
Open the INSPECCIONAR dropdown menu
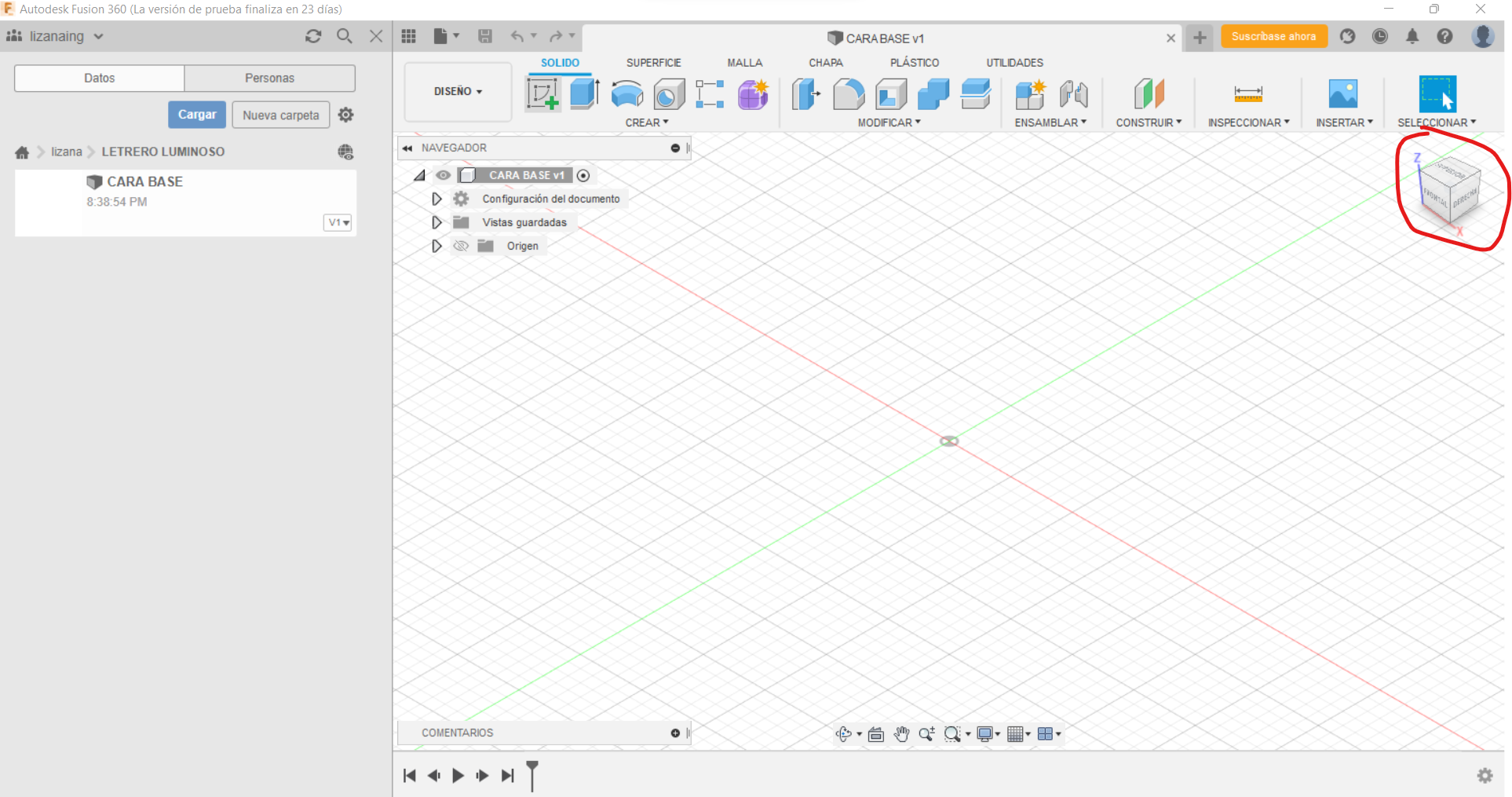pyautogui.click(x=1248, y=122)
